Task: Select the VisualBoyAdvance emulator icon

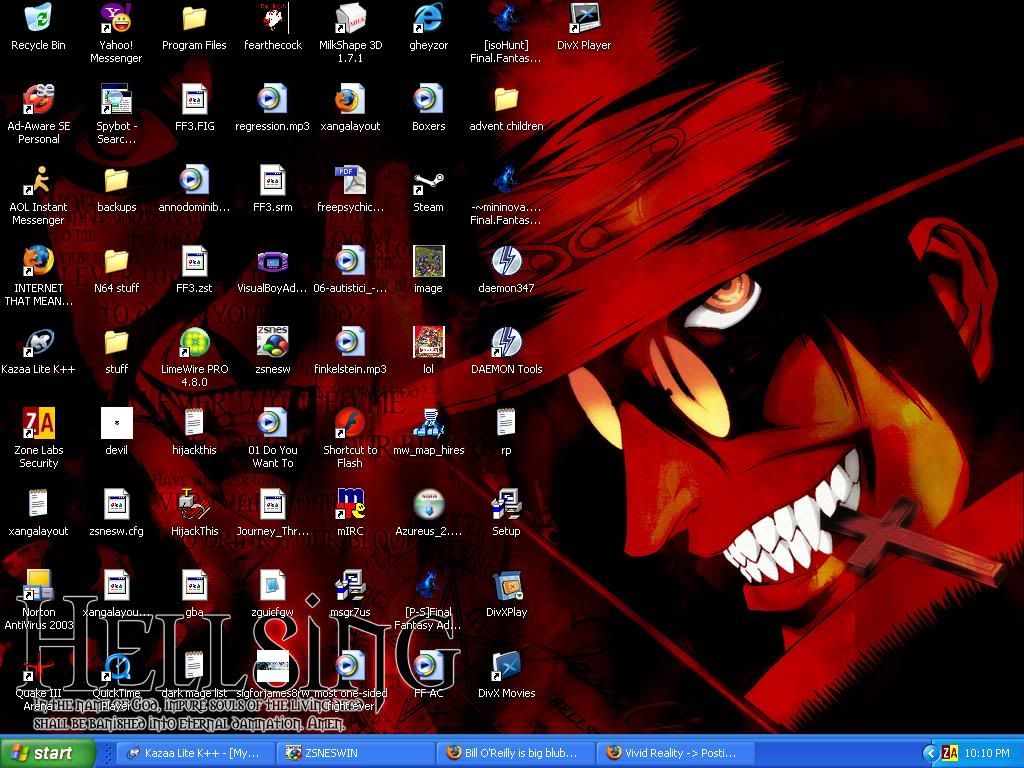Action: coord(272,262)
